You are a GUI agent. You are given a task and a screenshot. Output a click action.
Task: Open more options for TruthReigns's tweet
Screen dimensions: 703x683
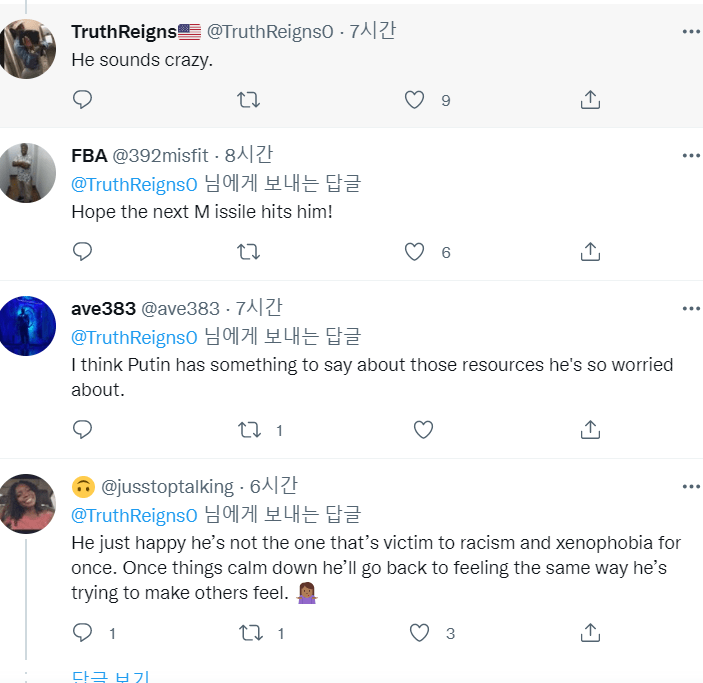tap(691, 31)
